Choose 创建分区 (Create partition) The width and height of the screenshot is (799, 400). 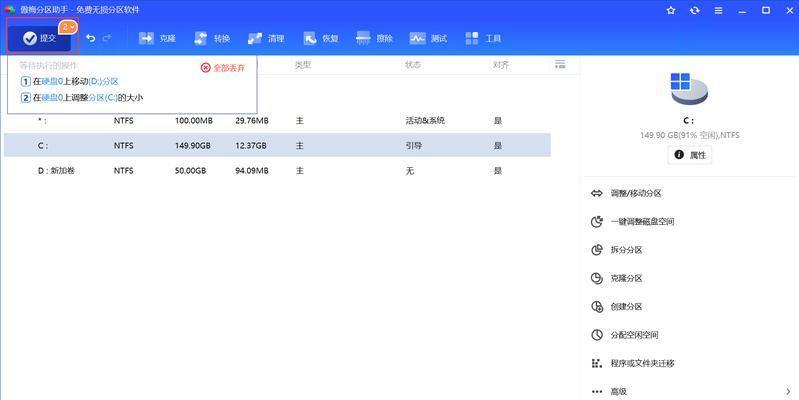tap(617, 307)
